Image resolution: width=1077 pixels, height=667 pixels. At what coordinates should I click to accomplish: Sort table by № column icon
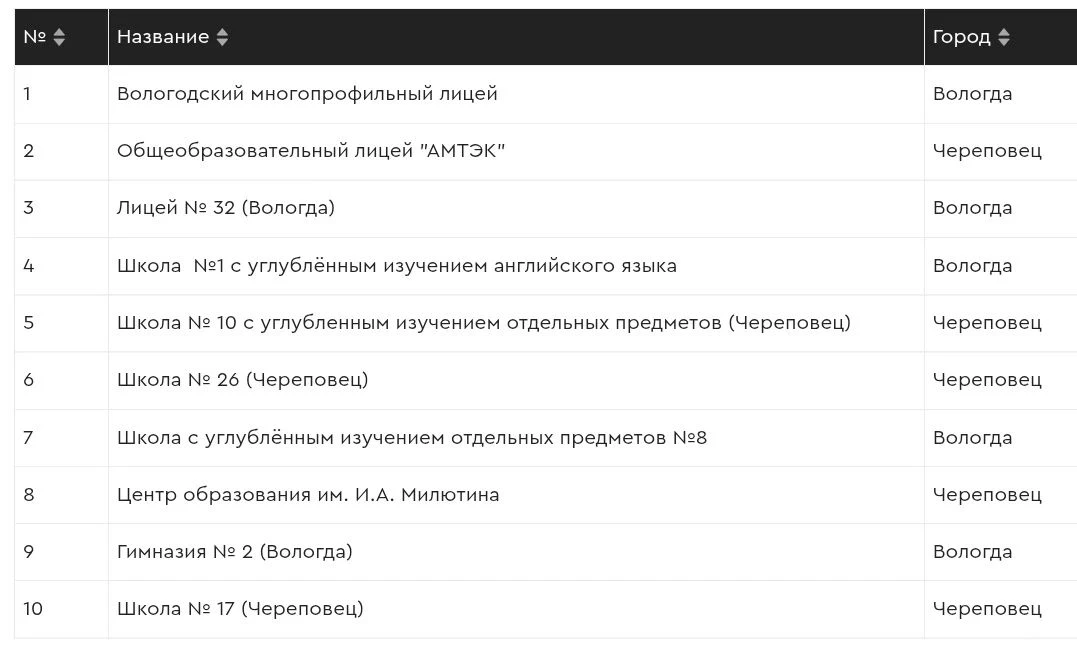[x=59, y=37]
